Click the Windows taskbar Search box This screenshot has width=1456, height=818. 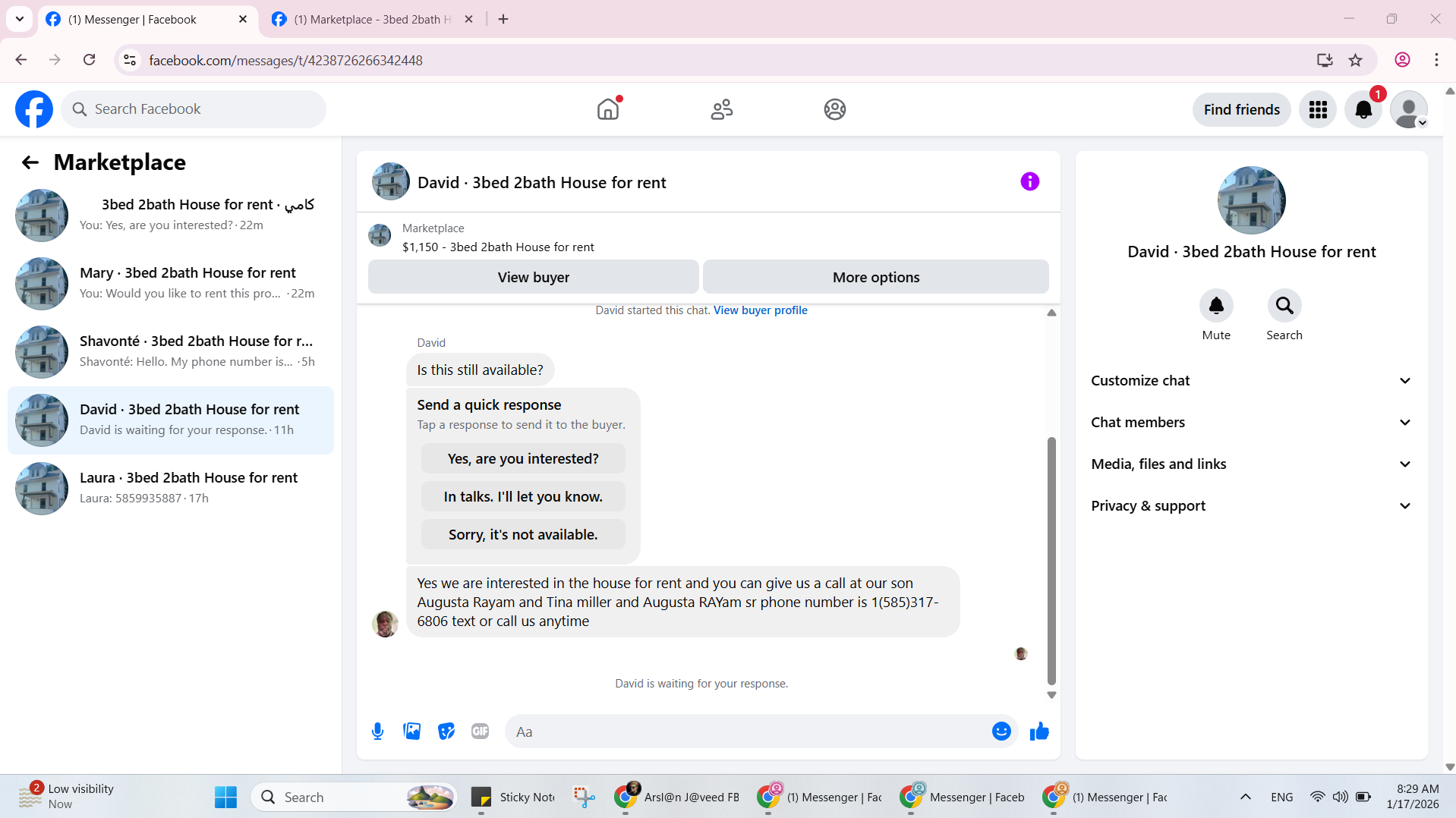coord(354,798)
